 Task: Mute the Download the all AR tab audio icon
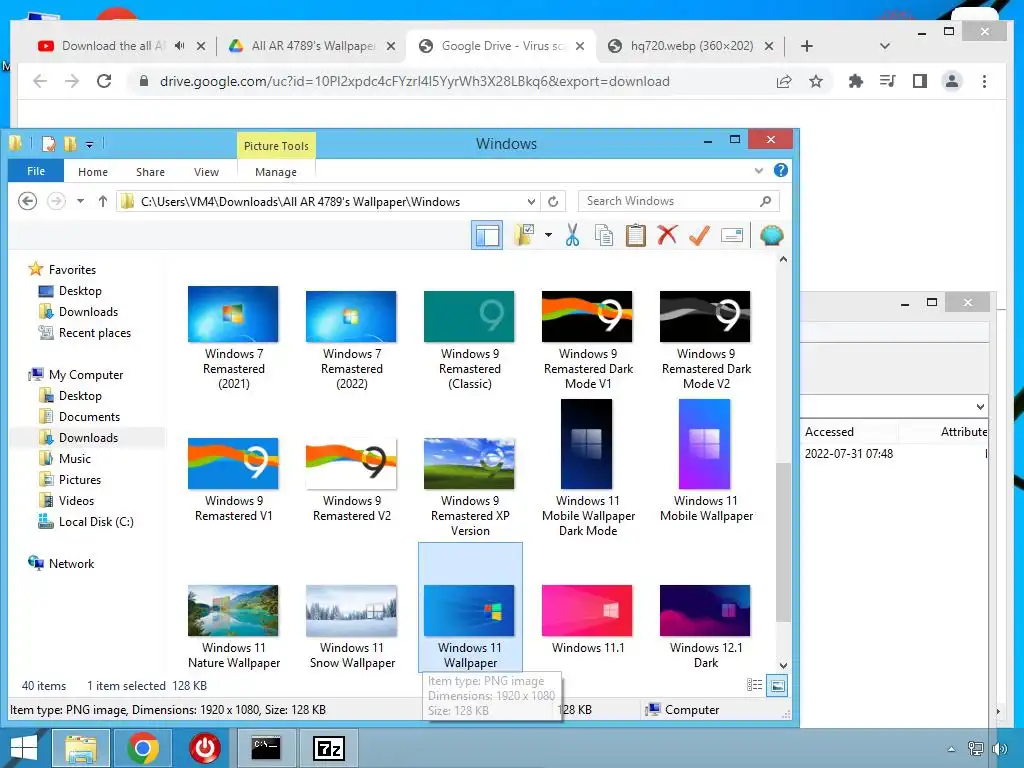tap(180, 46)
